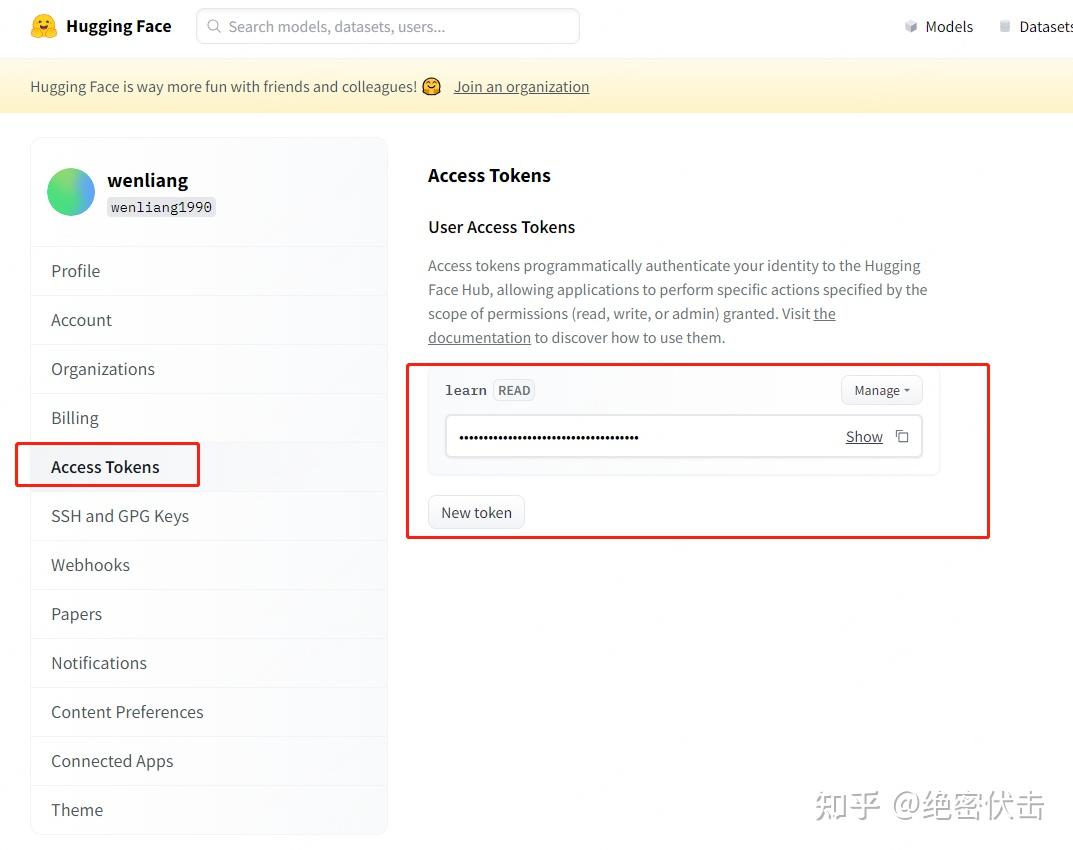Expand the Manage dropdown for learn token
The height and width of the screenshot is (850, 1073).
pyautogui.click(x=881, y=390)
